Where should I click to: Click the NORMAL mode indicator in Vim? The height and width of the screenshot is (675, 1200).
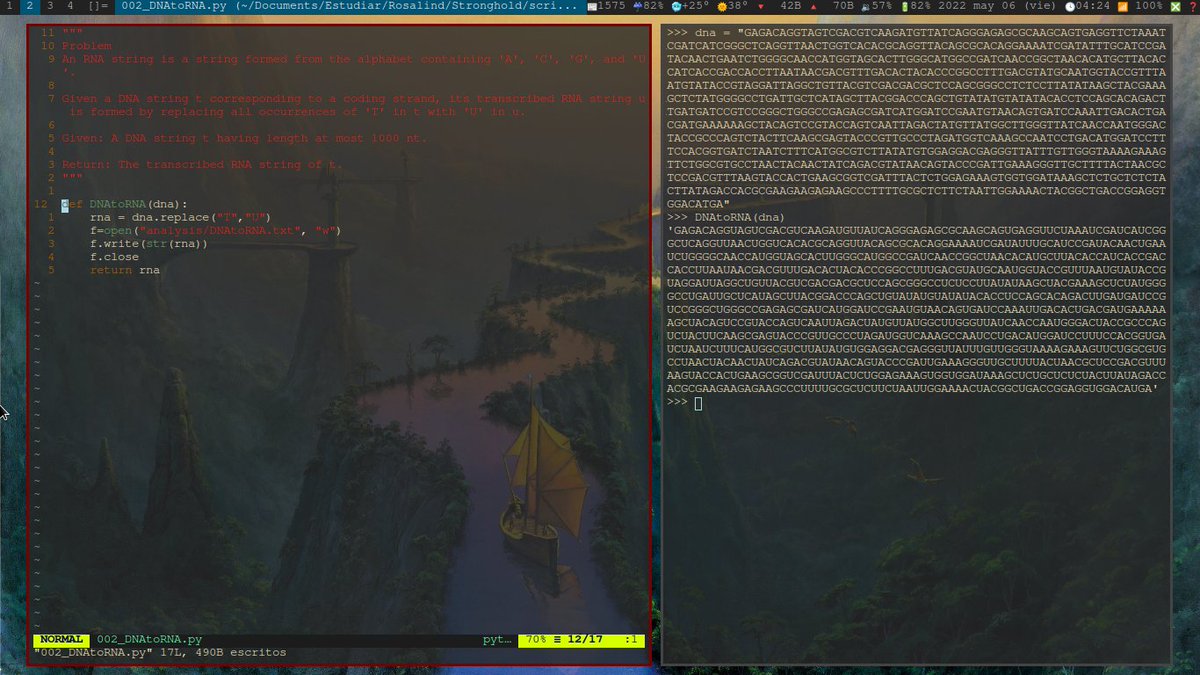tap(62, 639)
